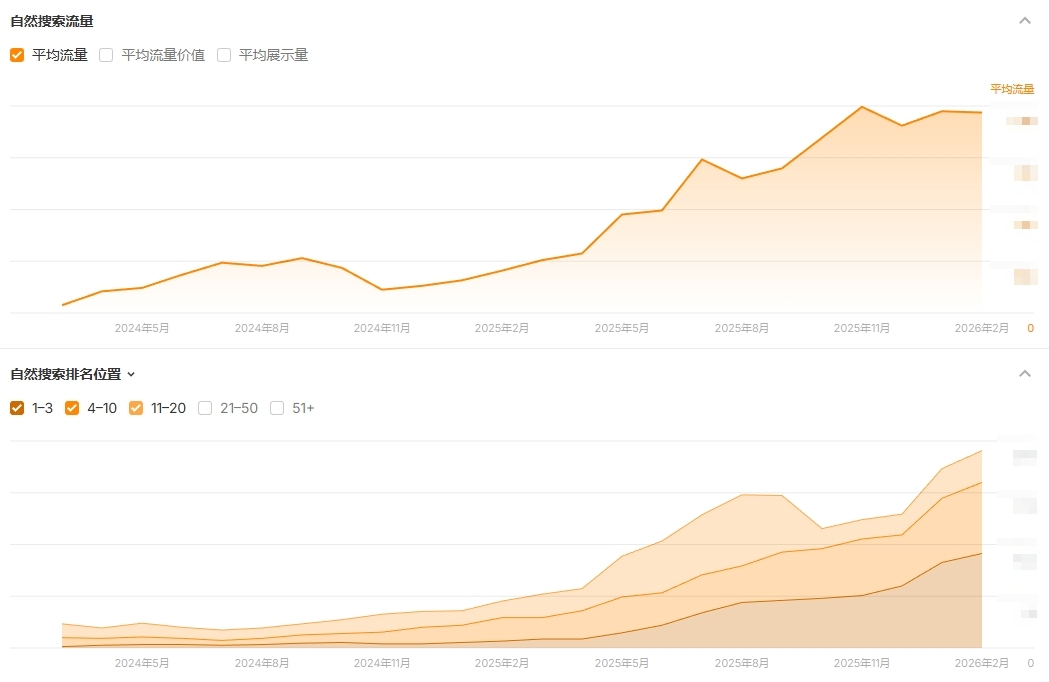Toggle off the 4-10 ranking checkbox
The height and width of the screenshot is (682, 1049).
[x=72, y=408]
